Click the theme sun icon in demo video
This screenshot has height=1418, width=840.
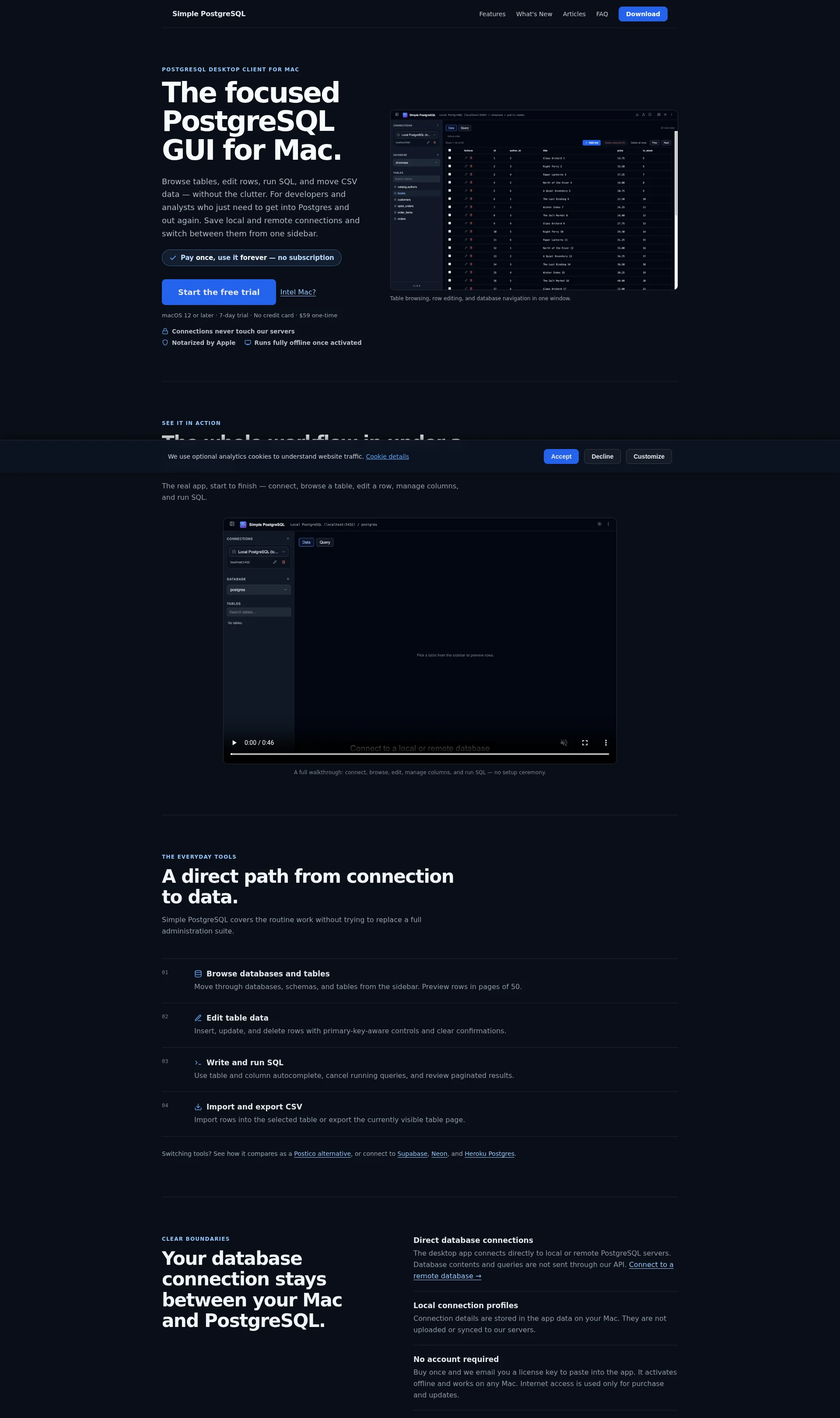tap(599, 524)
